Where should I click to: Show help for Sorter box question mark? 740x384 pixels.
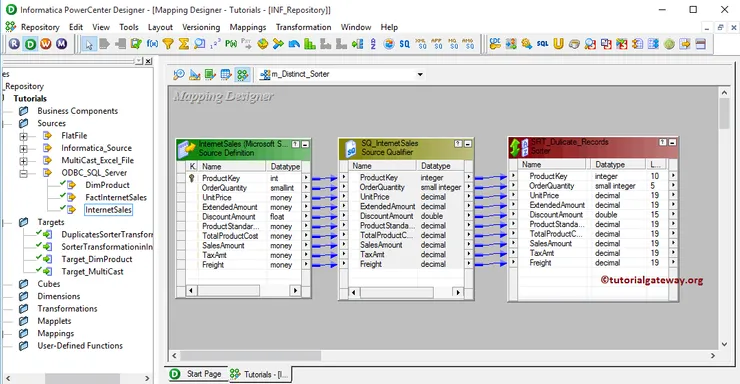[663, 142]
